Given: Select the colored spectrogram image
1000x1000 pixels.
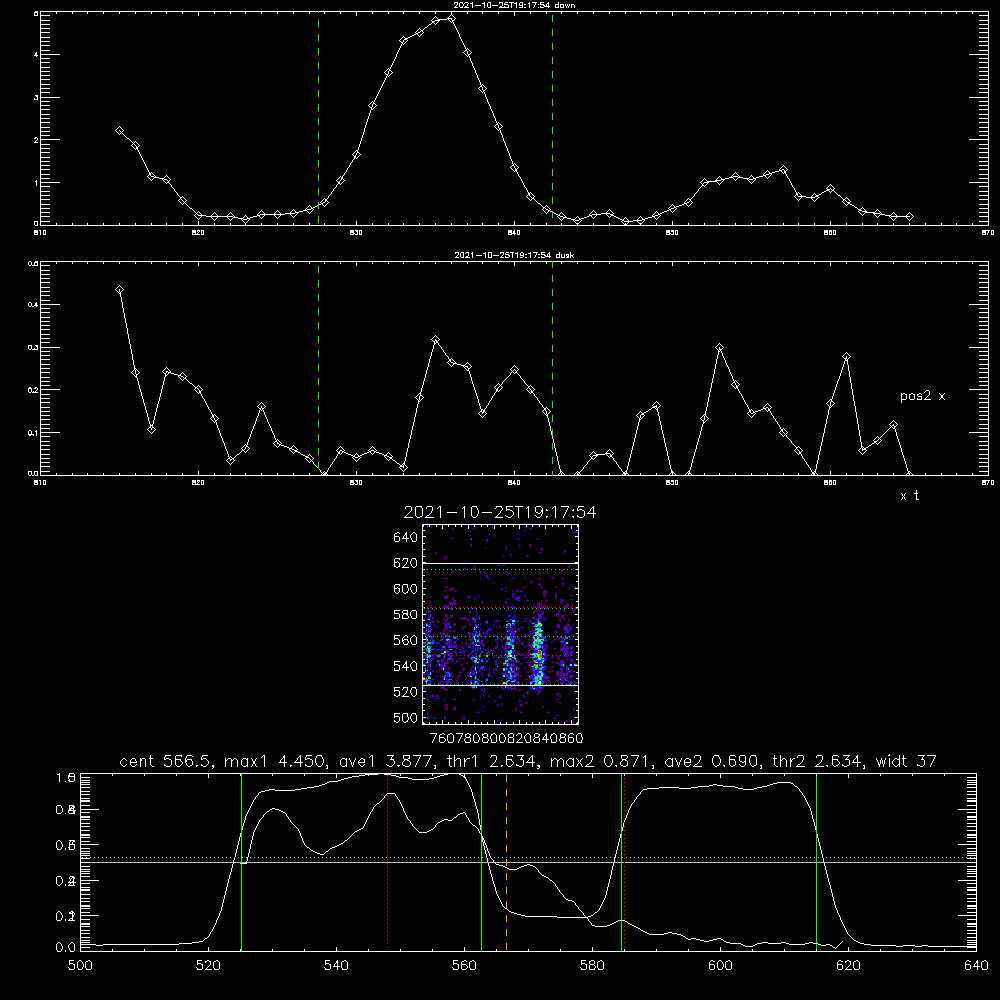Looking at the screenshot, I should (501, 624).
